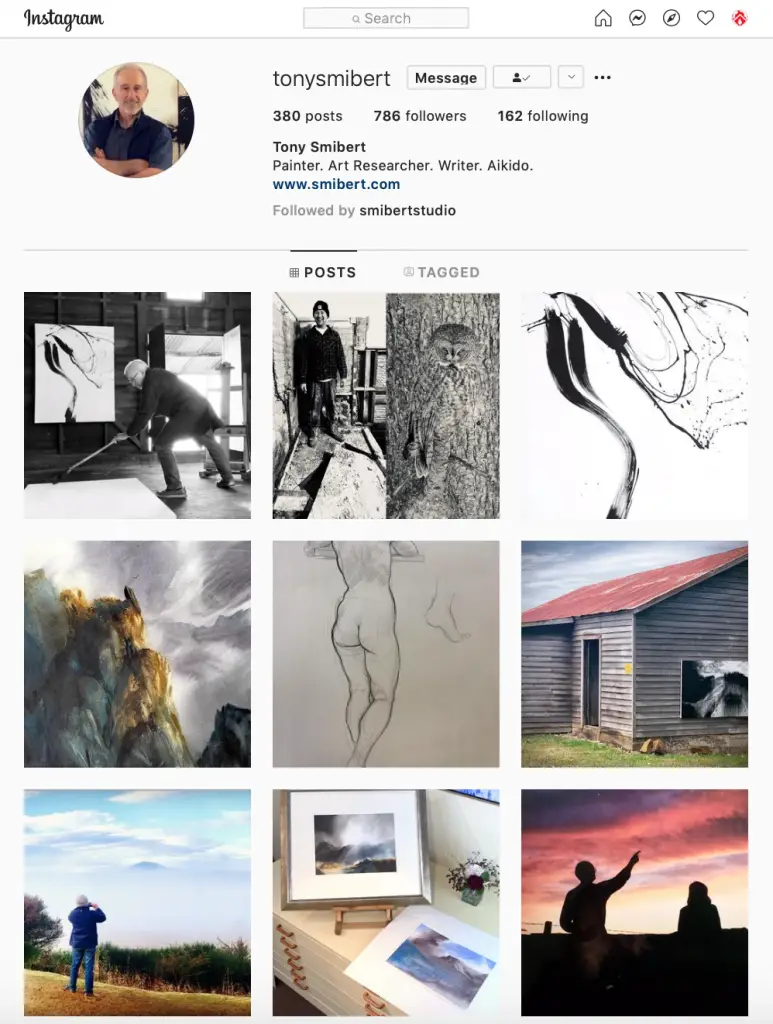Viewport: 773px width, 1024px height.
Task: Click the Instagram logo
Action: point(64,19)
